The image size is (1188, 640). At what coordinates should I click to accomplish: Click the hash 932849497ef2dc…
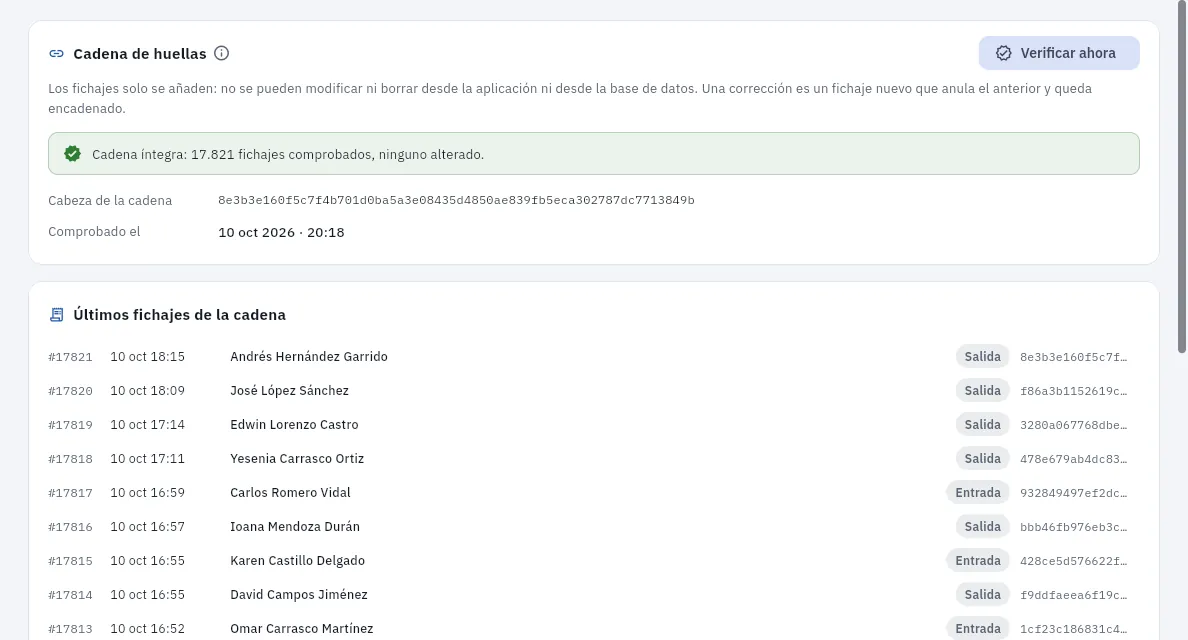click(1074, 493)
